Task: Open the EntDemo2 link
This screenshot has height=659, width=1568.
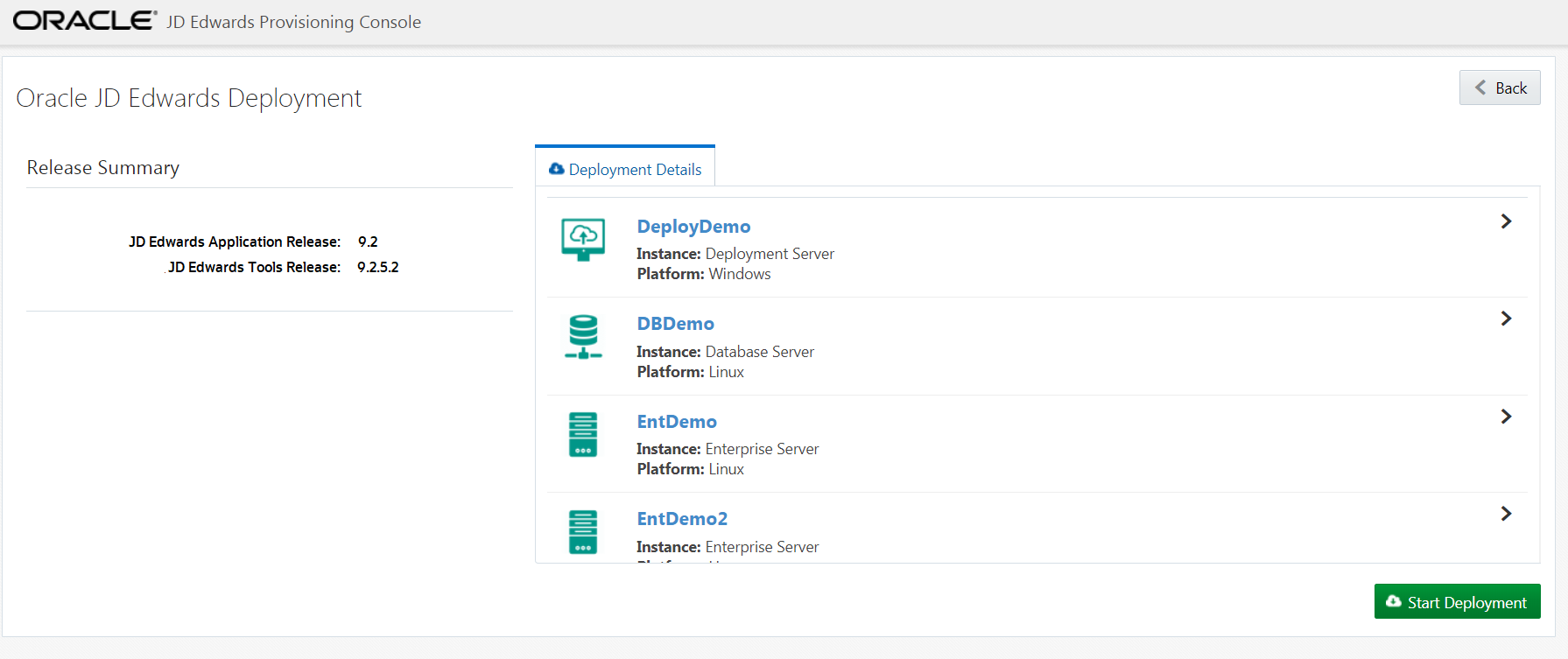Action: point(682,519)
